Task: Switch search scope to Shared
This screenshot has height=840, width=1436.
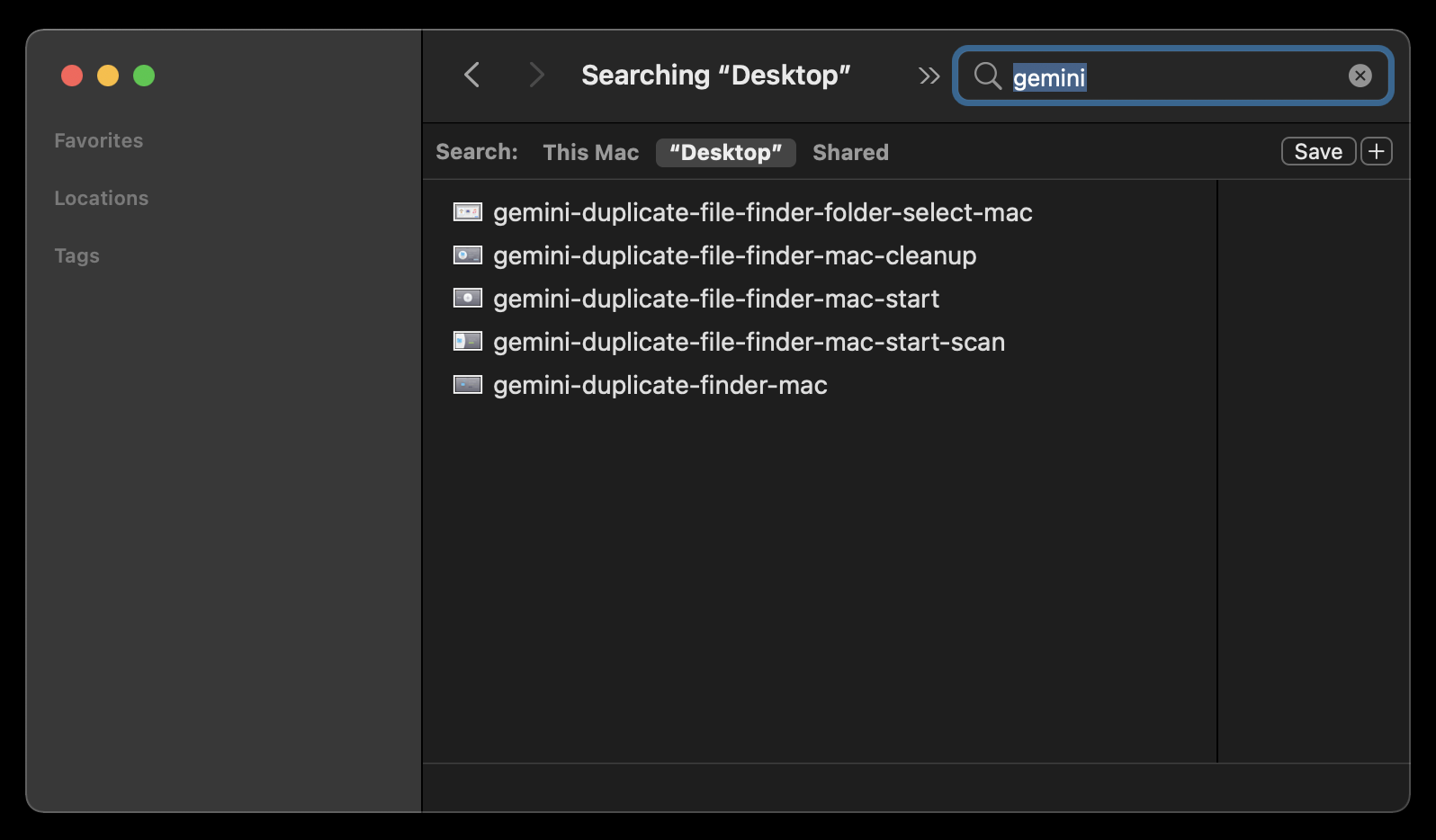Action: point(850,152)
